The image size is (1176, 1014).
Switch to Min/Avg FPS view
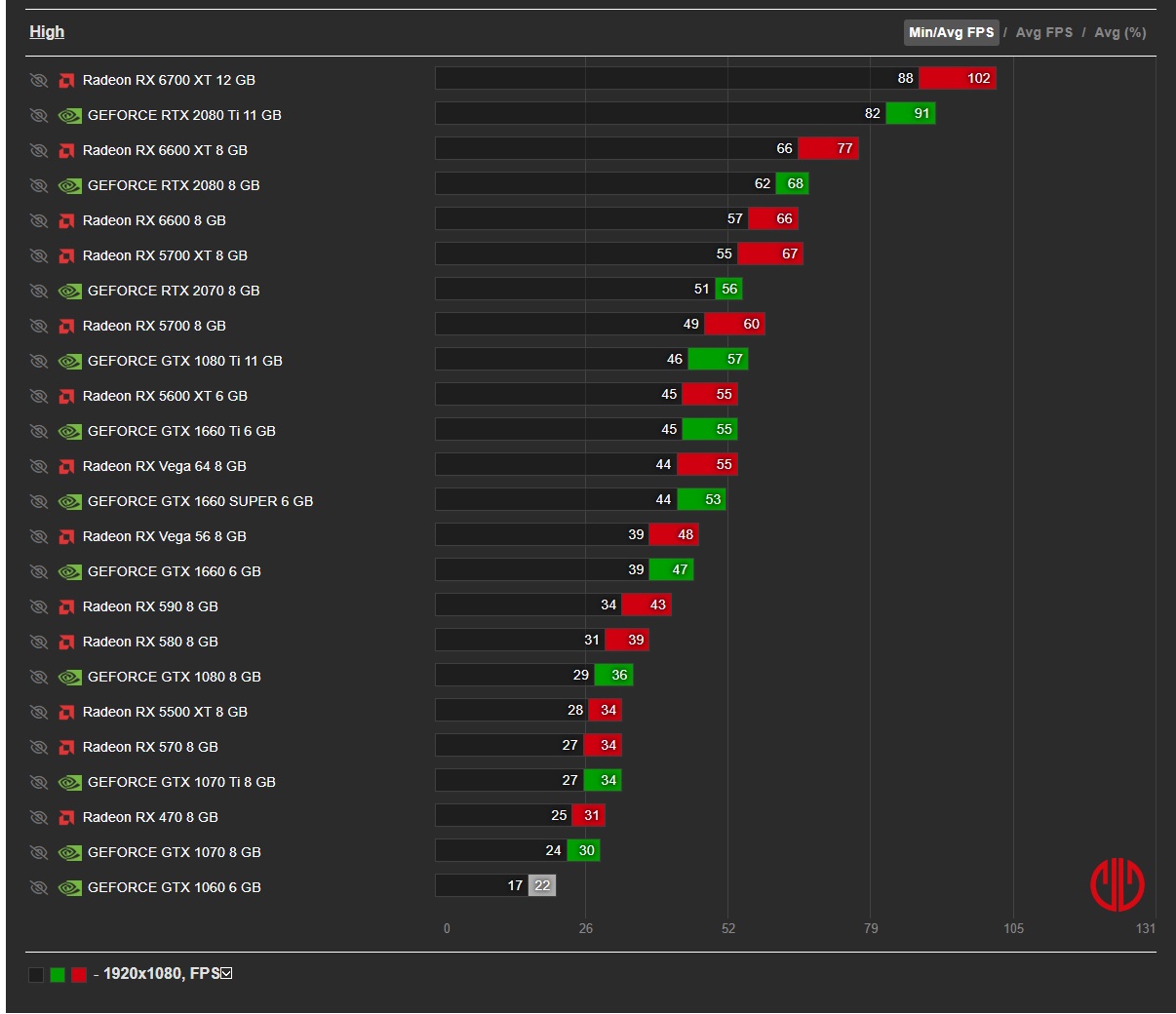(x=951, y=32)
